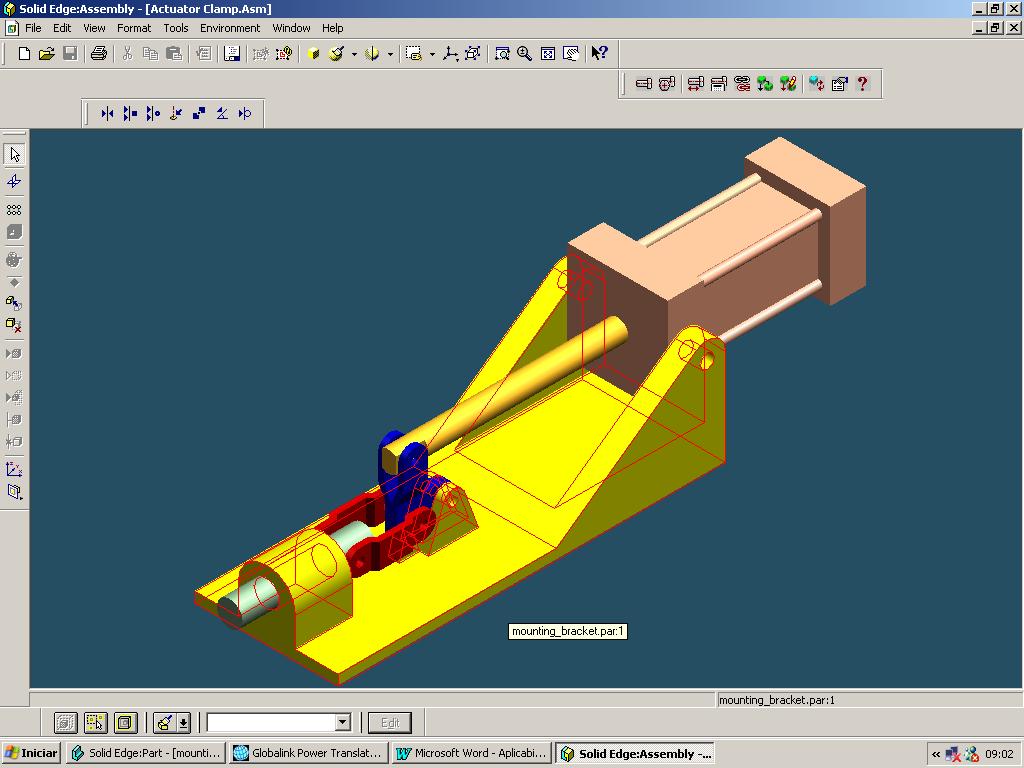This screenshot has width=1024, height=768.
Task: Click the Place Part tool in sidebar
Action: pyautogui.click(x=14, y=181)
